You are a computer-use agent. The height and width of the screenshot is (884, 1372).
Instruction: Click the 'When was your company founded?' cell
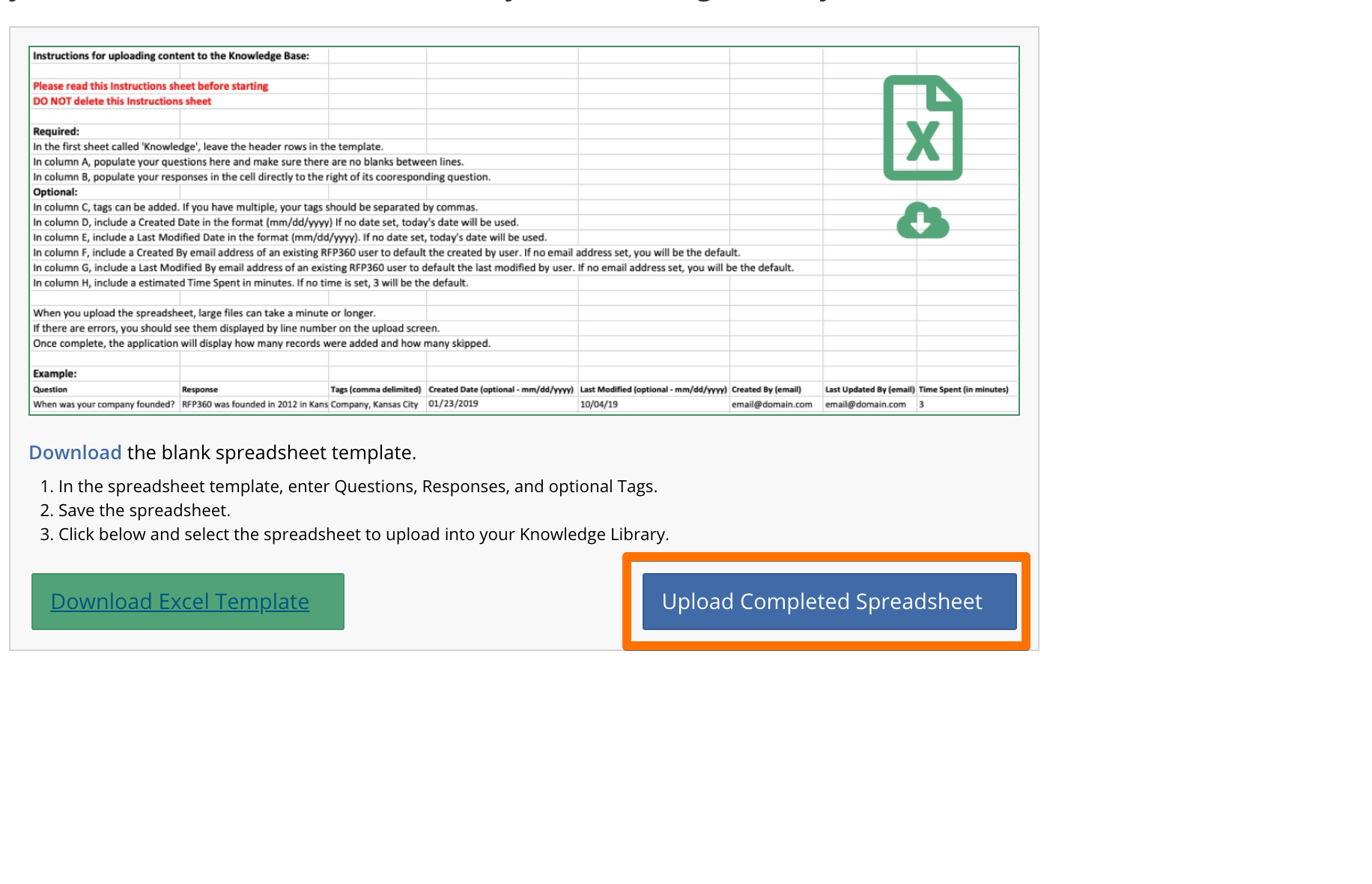(103, 405)
